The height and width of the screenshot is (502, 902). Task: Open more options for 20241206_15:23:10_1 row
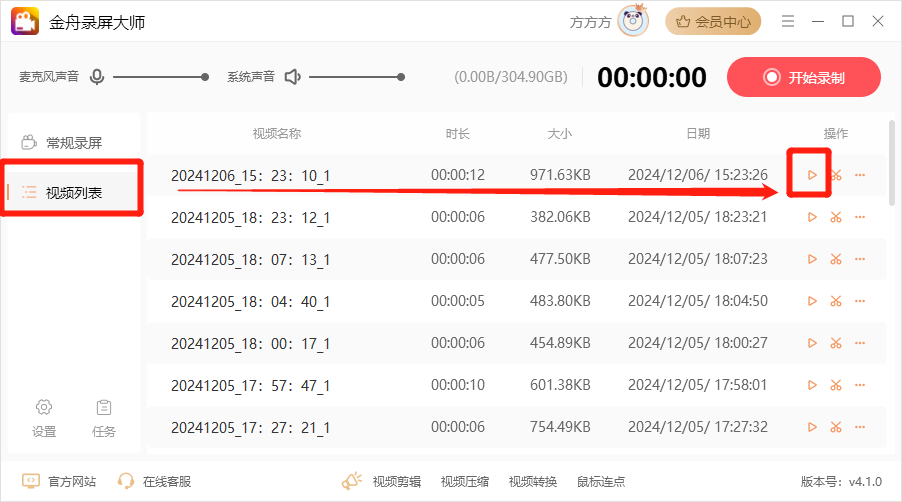(860, 175)
